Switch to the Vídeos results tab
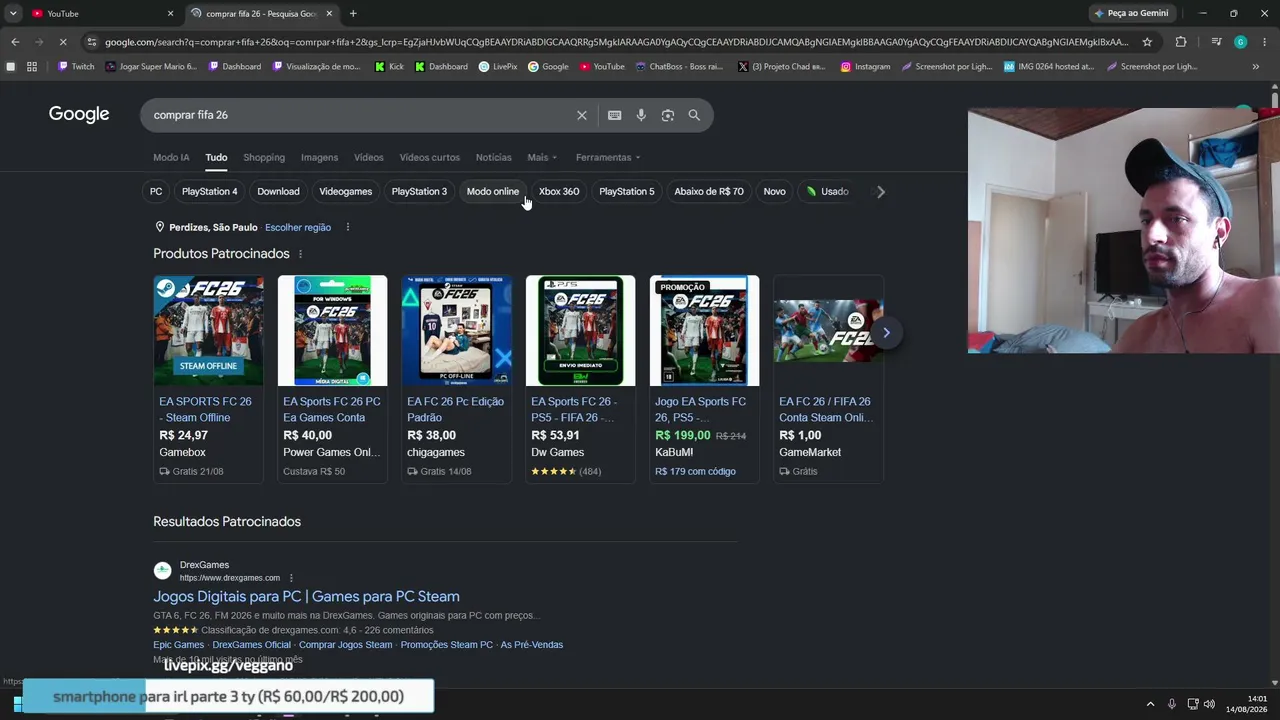This screenshot has height=720, width=1280. point(369,157)
